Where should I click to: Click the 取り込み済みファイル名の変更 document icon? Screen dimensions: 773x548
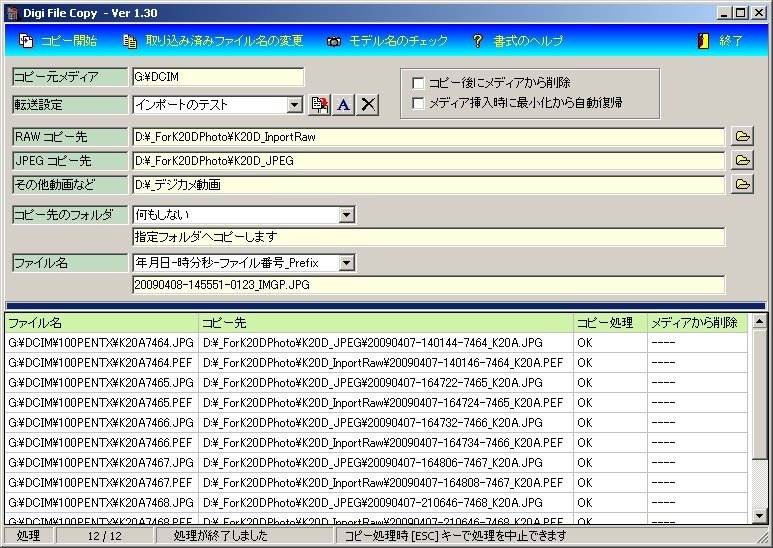click(130, 41)
